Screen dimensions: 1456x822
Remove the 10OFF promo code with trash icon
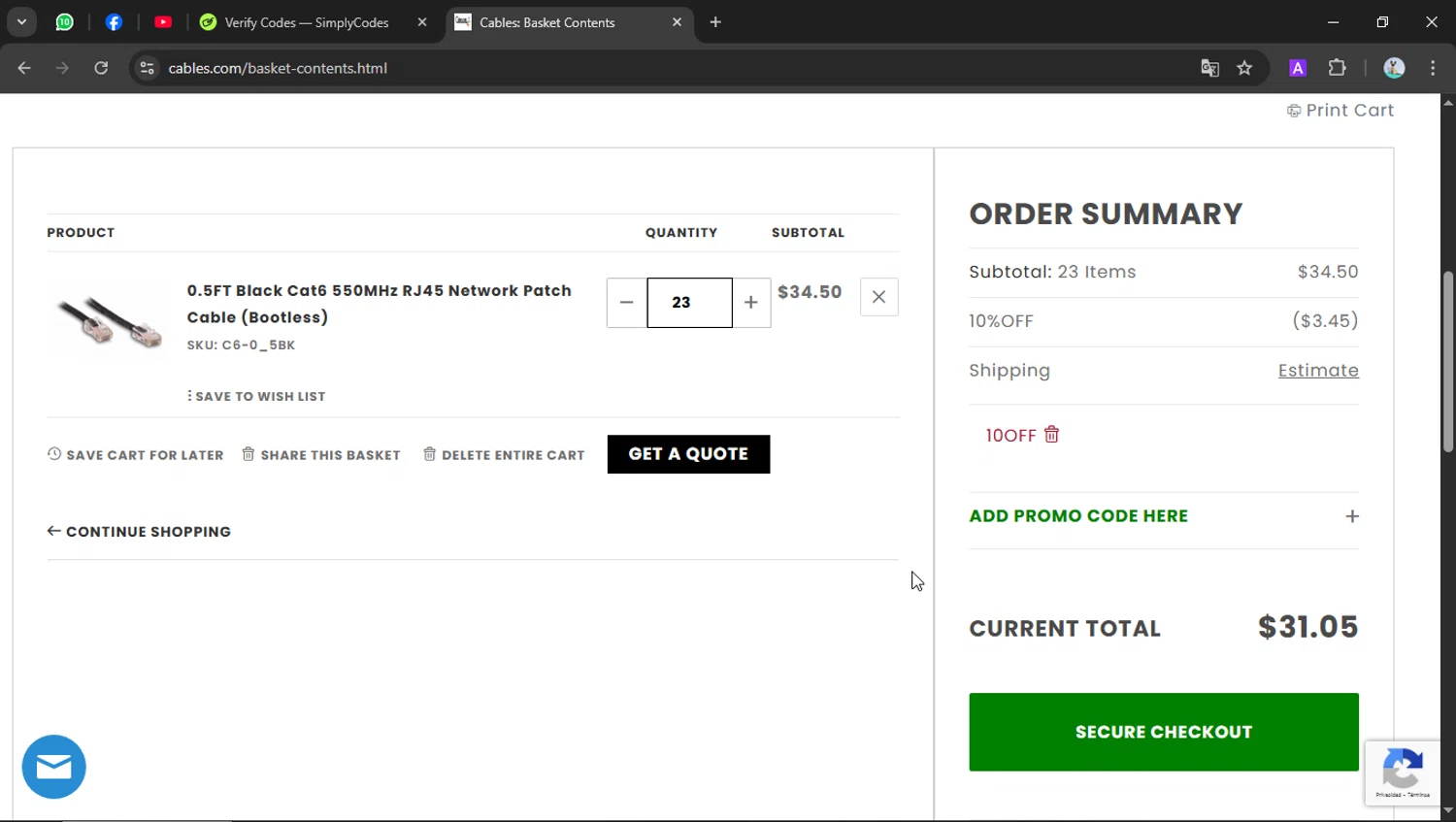coord(1051,435)
